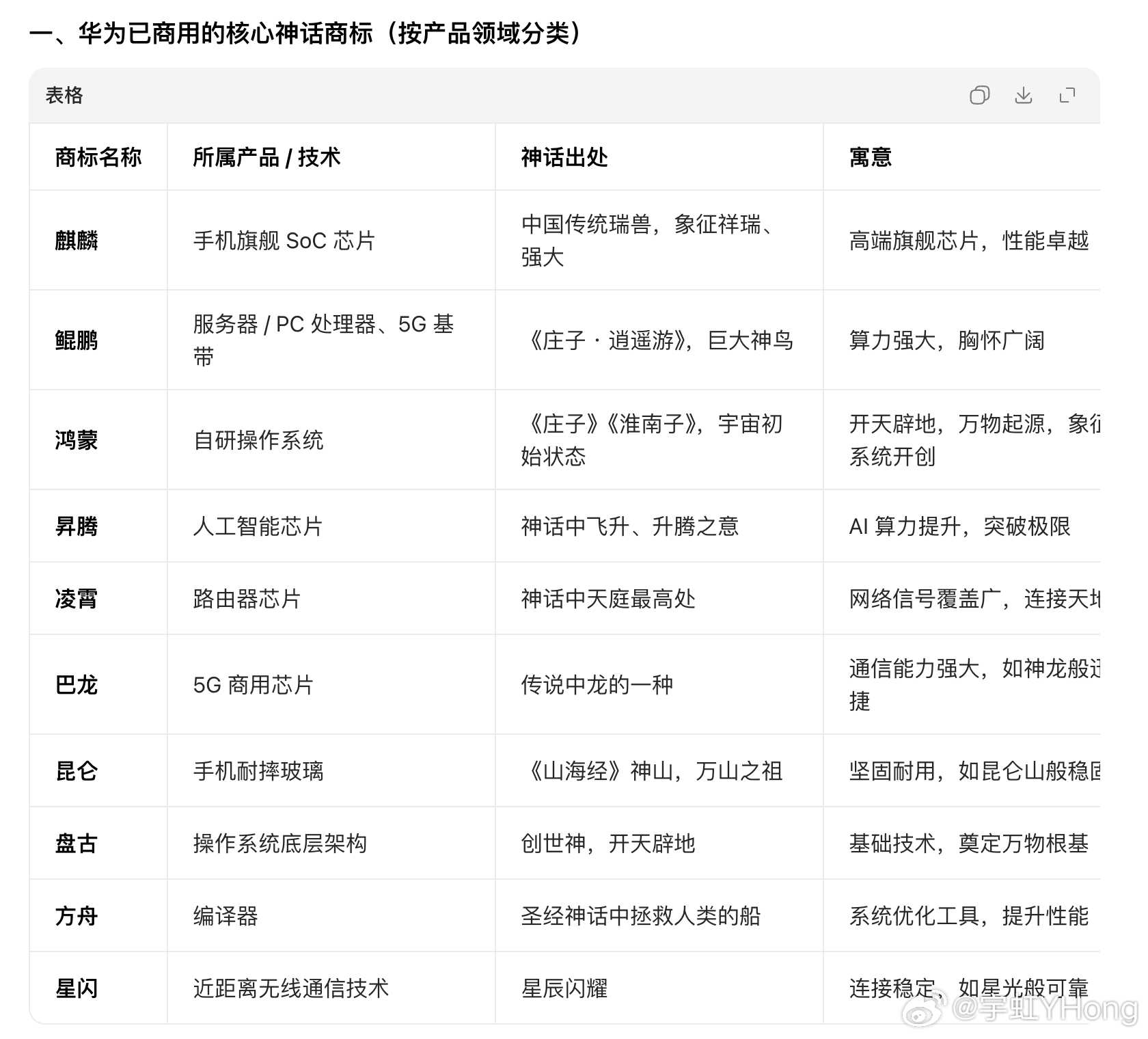
Task: Download the table via download icon
Action: [x=1023, y=95]
